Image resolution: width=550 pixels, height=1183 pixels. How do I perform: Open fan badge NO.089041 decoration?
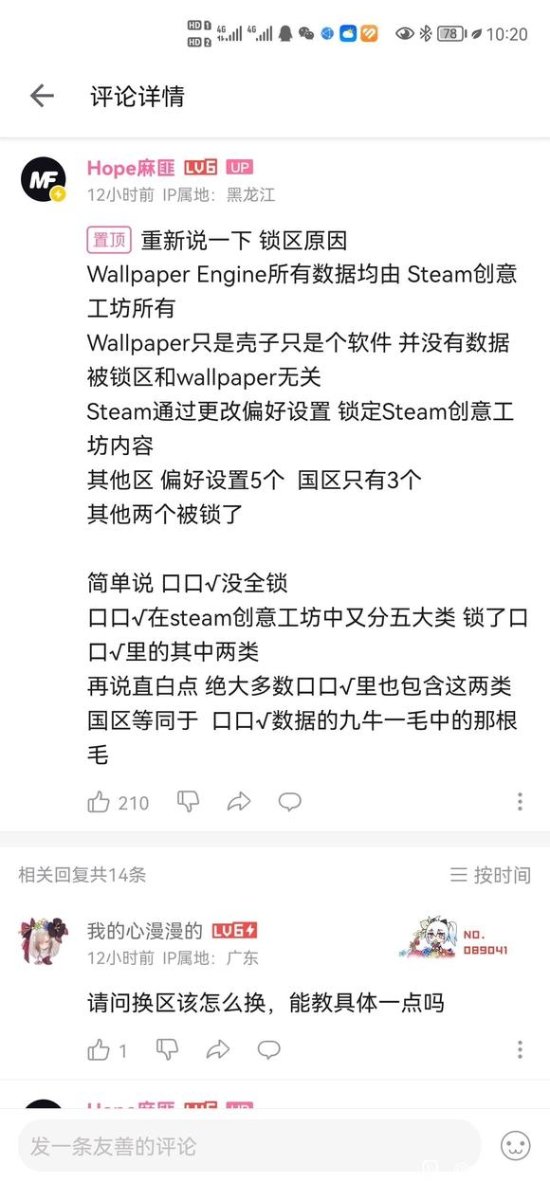pos(454,939)
